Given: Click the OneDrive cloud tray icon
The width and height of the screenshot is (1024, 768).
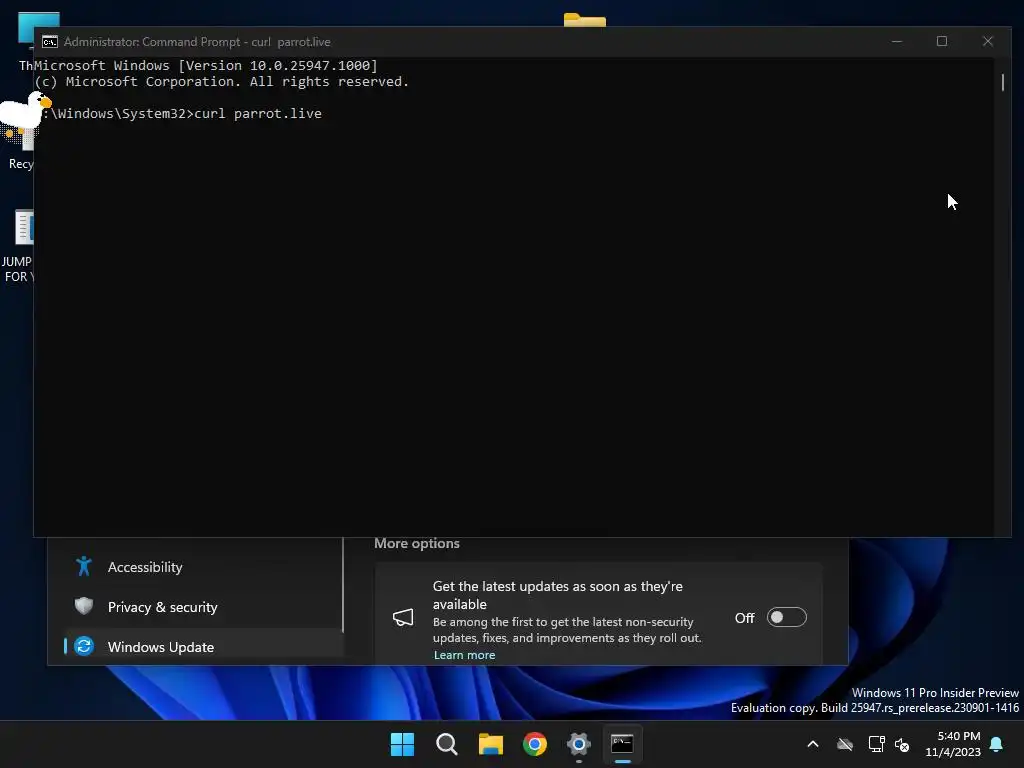Looking at the screenshot, I should click(845, 744).
